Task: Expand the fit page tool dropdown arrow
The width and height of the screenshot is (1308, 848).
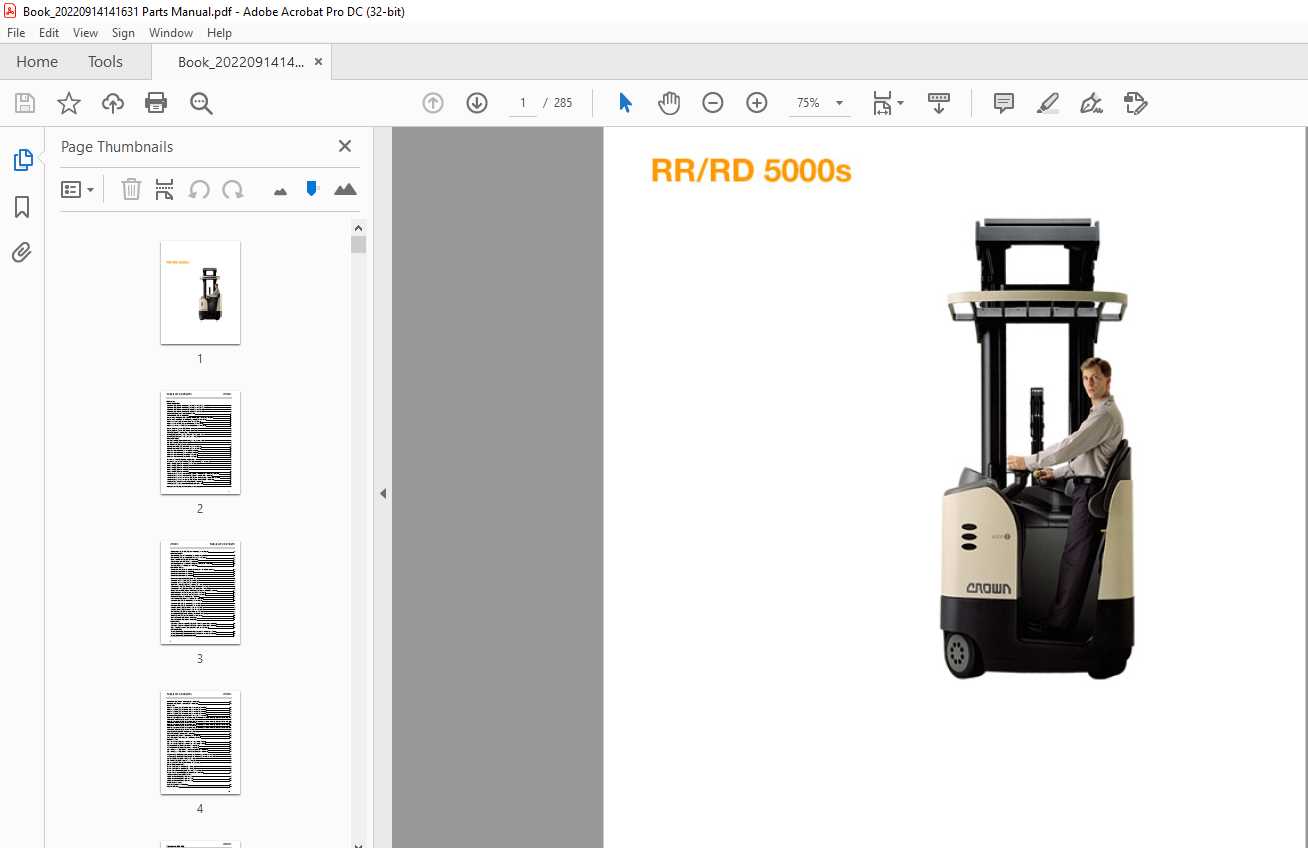Action: [900, 103]
